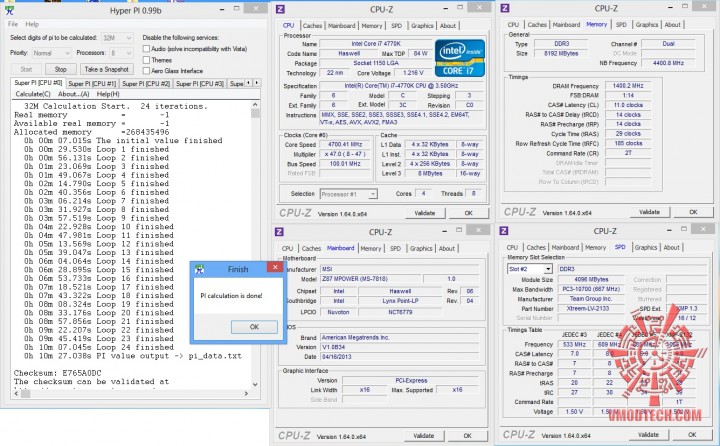Click the Checksum: E765A0DC line
Screen dimensions: 720x446
click(x=57, y=373)
